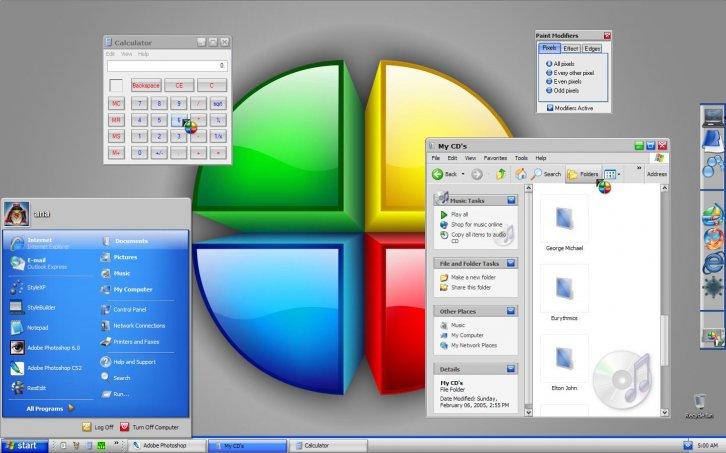
Task: Switch to the Edges tab
Action: coord(592,48)
